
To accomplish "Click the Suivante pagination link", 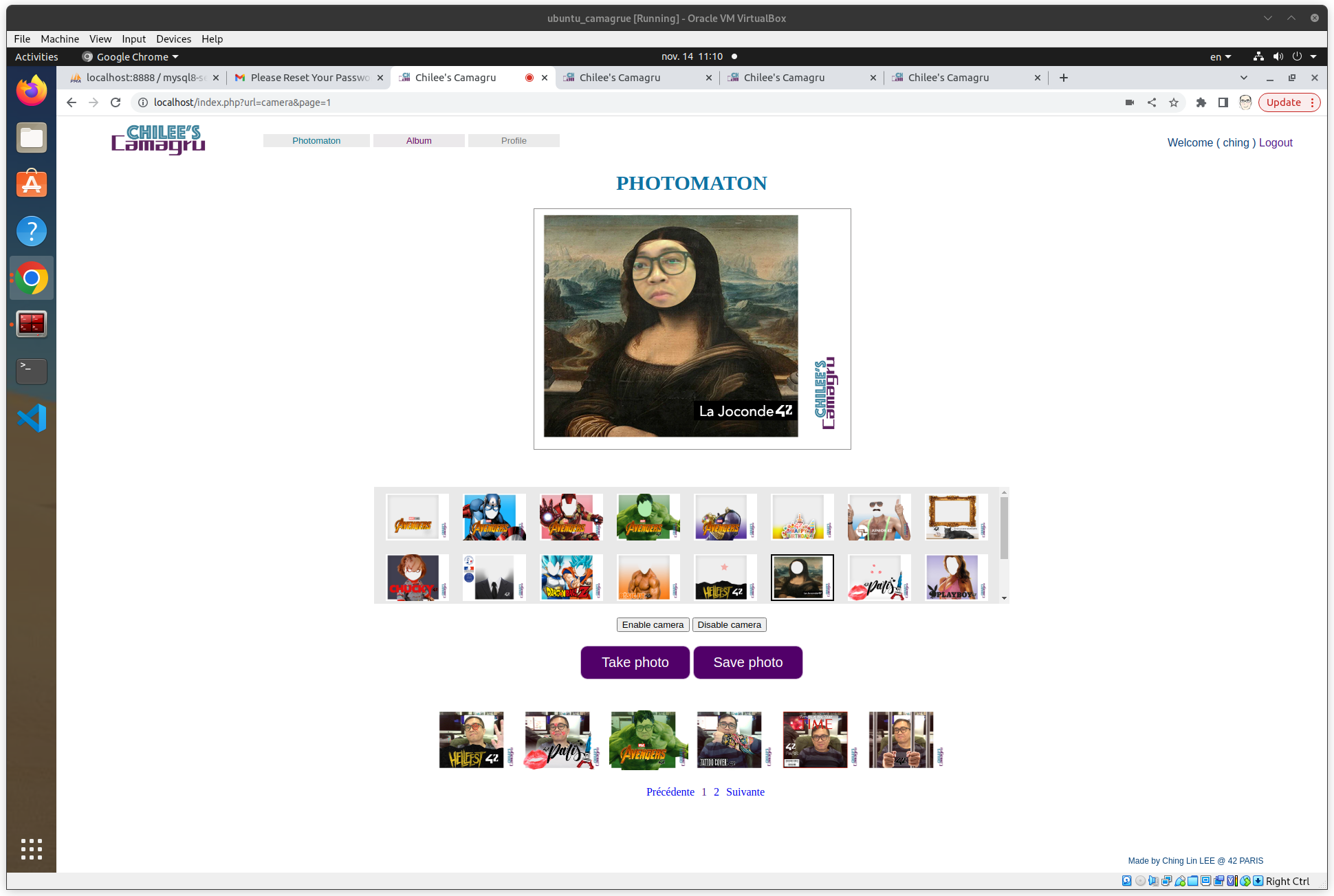I will click(745, 792).
